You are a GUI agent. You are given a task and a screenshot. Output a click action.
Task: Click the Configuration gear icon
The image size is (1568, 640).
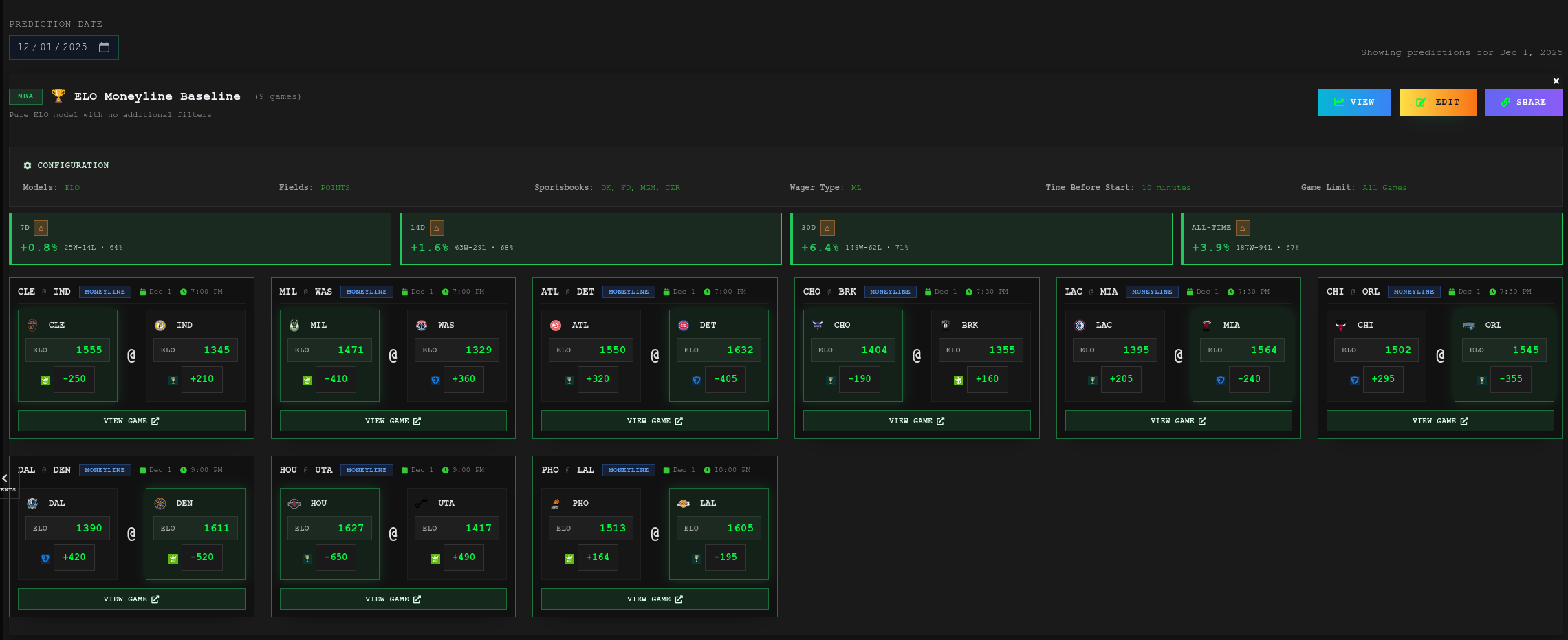pos(28,166)
